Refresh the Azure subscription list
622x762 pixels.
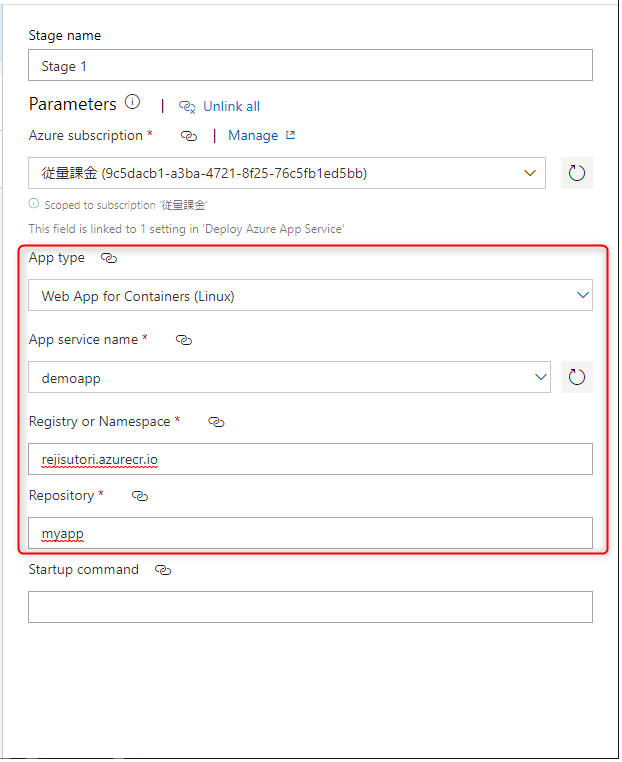coord(577,173)
